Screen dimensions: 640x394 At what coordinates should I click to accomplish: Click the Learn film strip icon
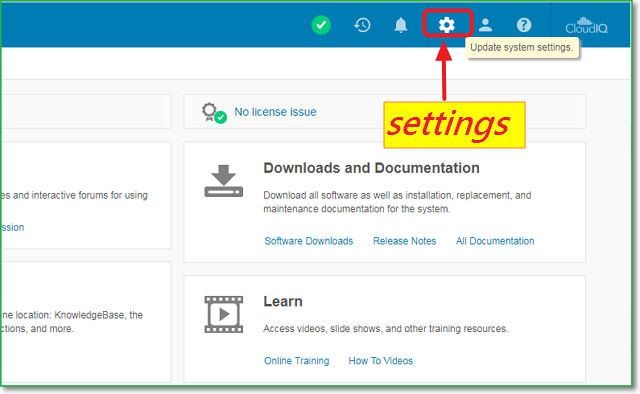[x=224, y=314]
